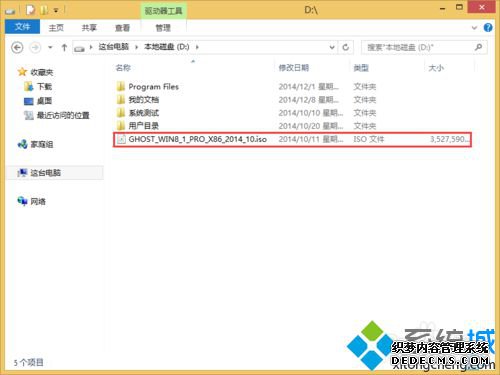The width and height of the screenshot is (500, 375).
Task: Select 网络 in the navigation pane
Action: coord(32,201)
